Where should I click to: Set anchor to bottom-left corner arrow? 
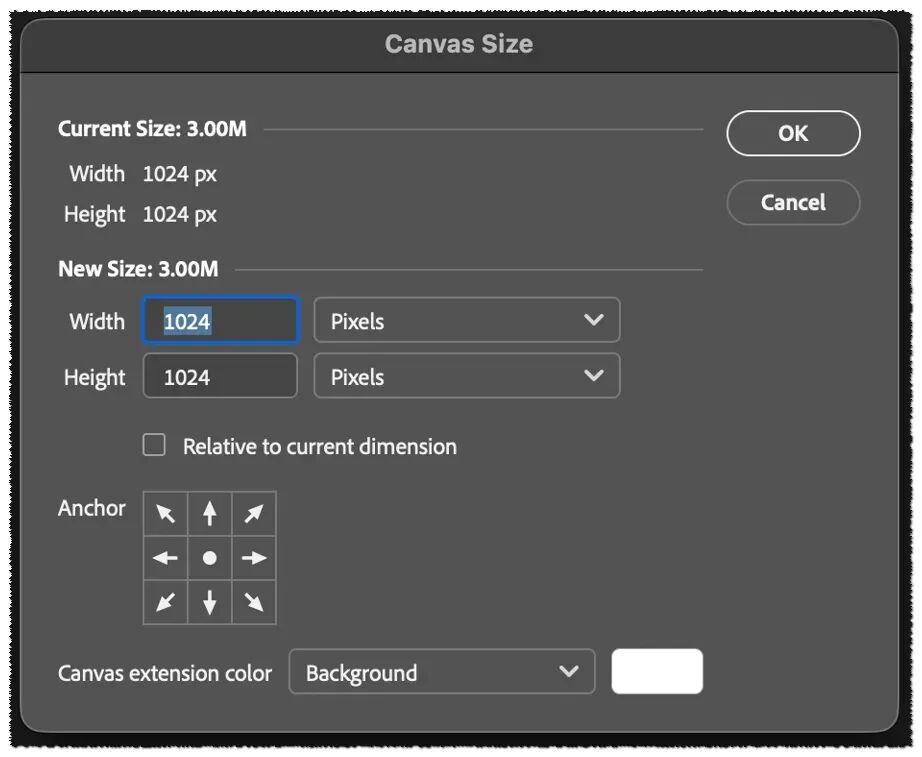click(x=166, y=602)
